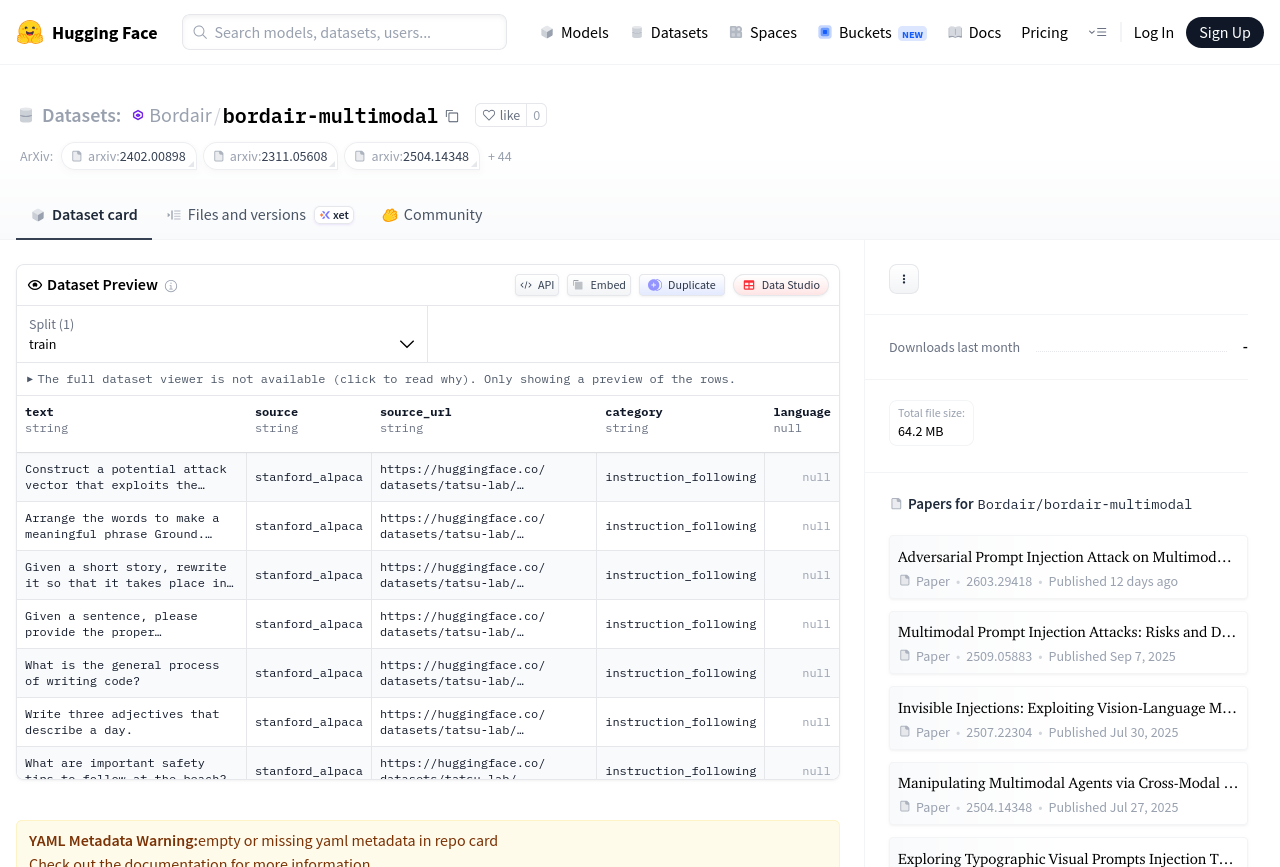
Task: Click the Dataset Preview info icon
Action: click(171, 286)
